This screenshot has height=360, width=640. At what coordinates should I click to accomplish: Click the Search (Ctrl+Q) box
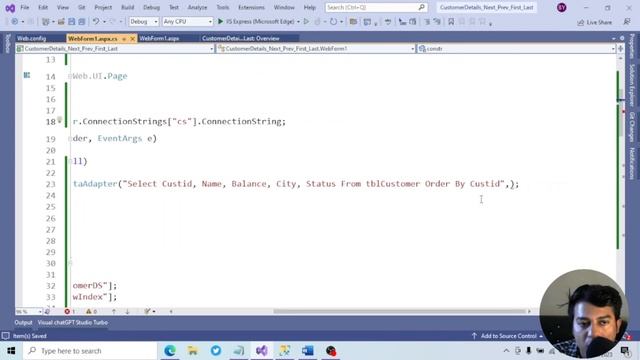click(x=376, y=7)
